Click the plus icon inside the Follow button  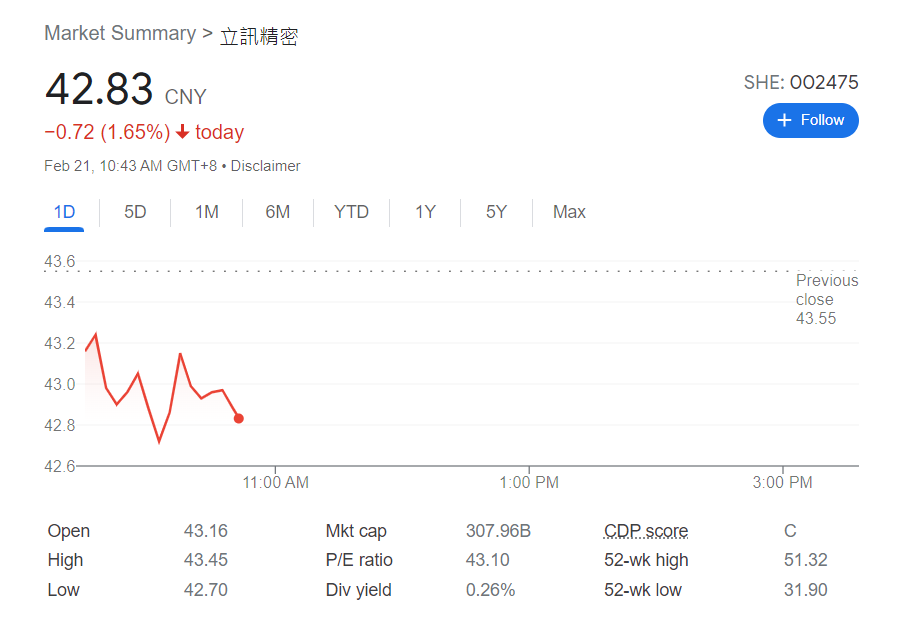tap(784, 120)
